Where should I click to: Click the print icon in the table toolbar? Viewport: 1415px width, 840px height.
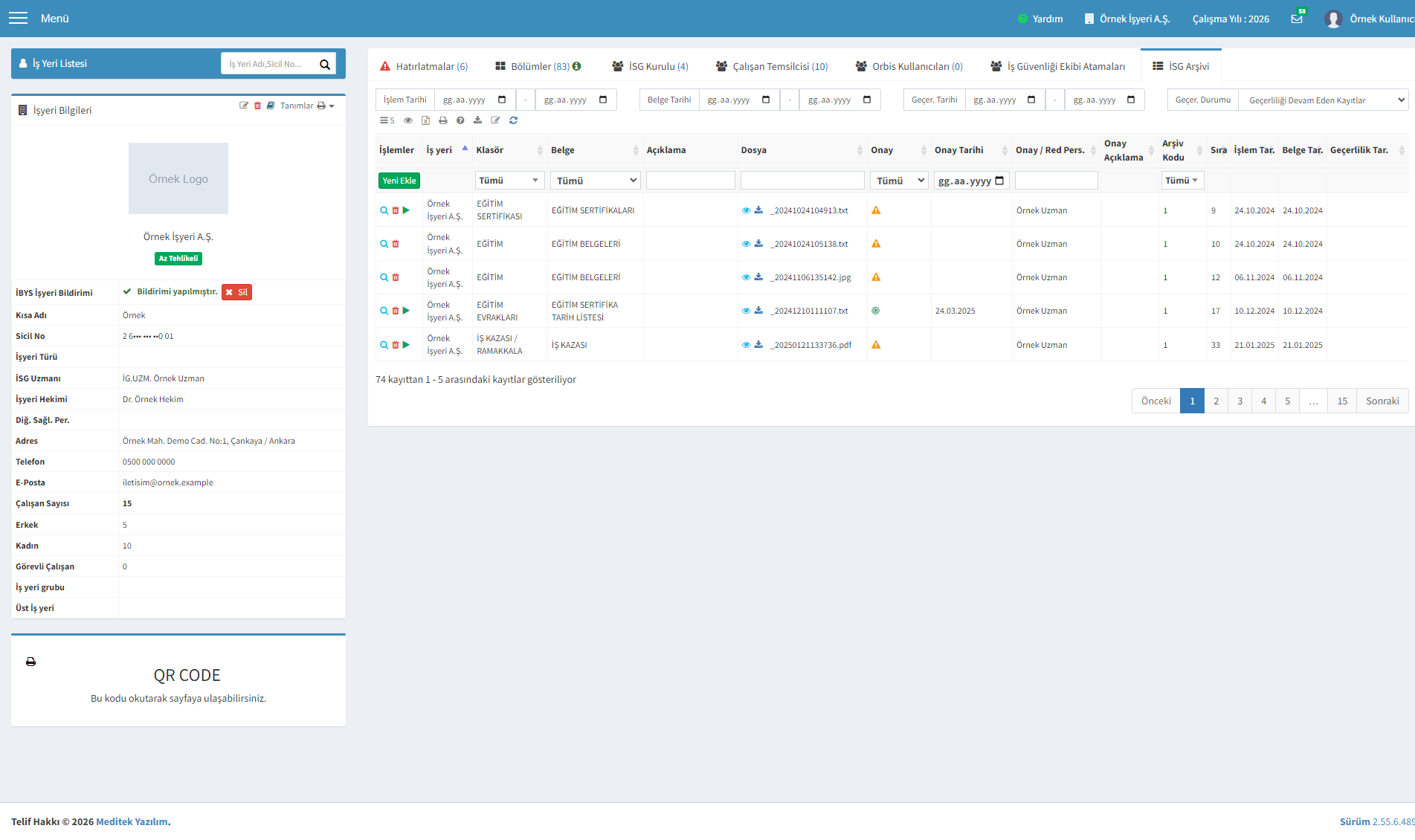pos(443,120)
